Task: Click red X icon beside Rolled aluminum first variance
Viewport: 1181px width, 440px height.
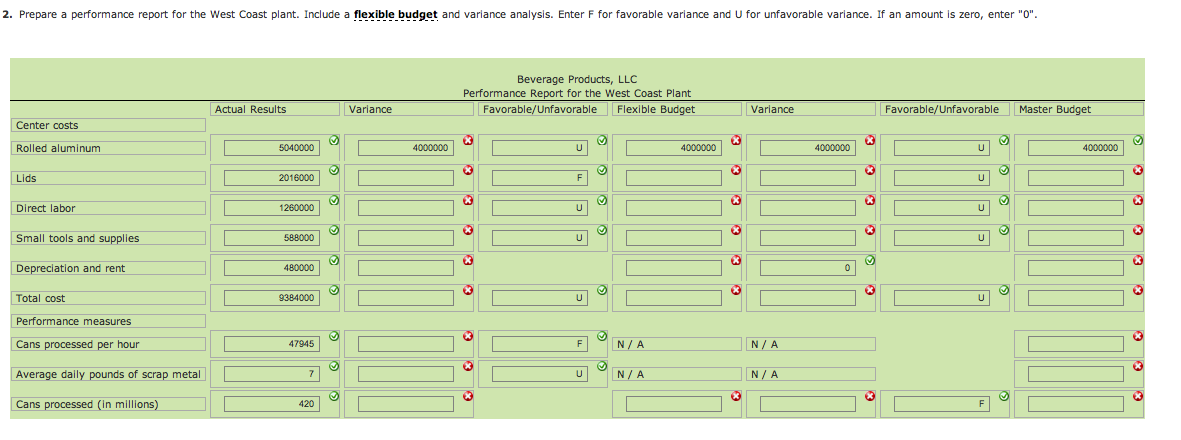Action: point(468,140)
